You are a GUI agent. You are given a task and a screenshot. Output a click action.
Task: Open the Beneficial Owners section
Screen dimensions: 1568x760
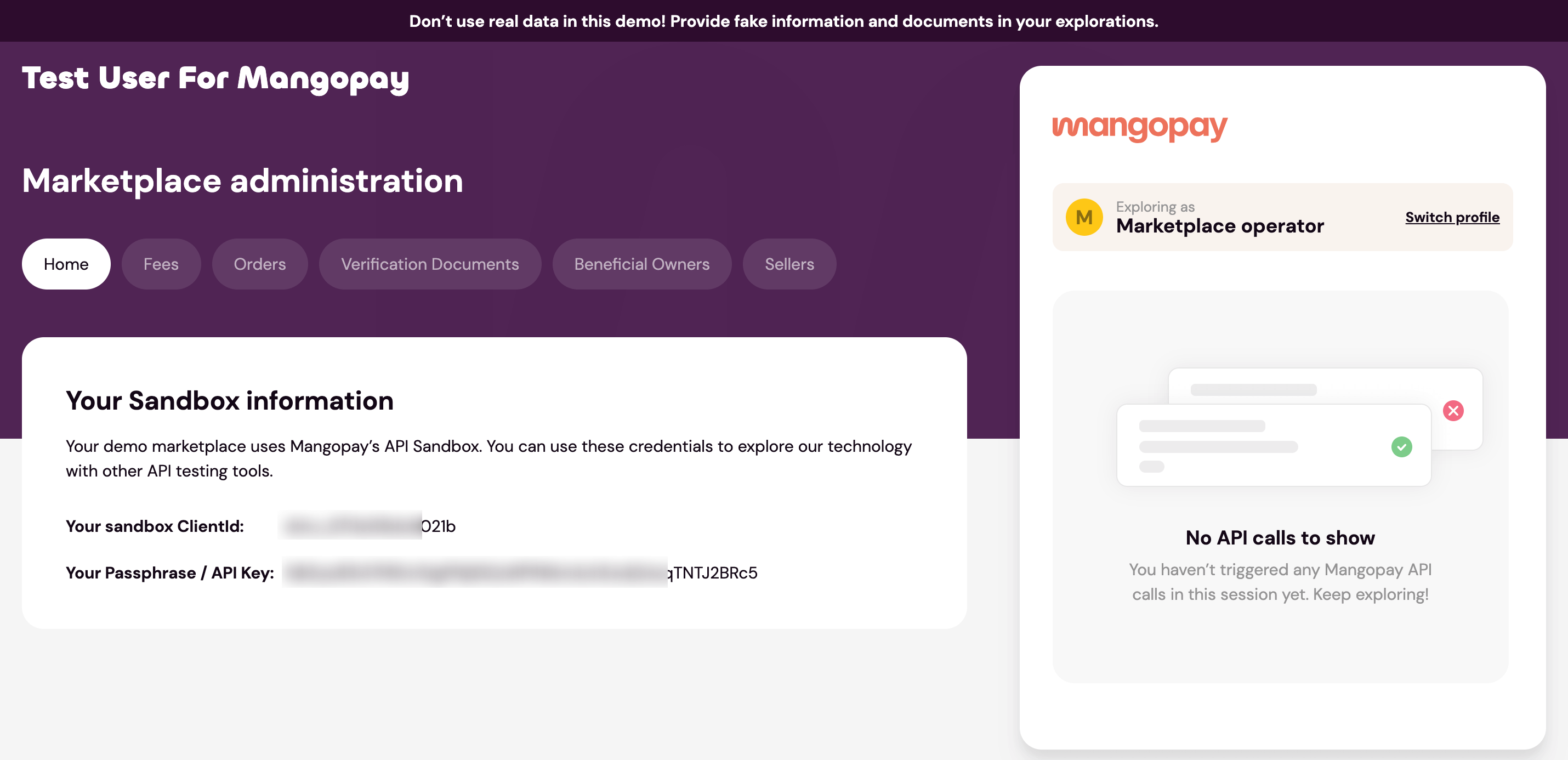coord(642,264)
